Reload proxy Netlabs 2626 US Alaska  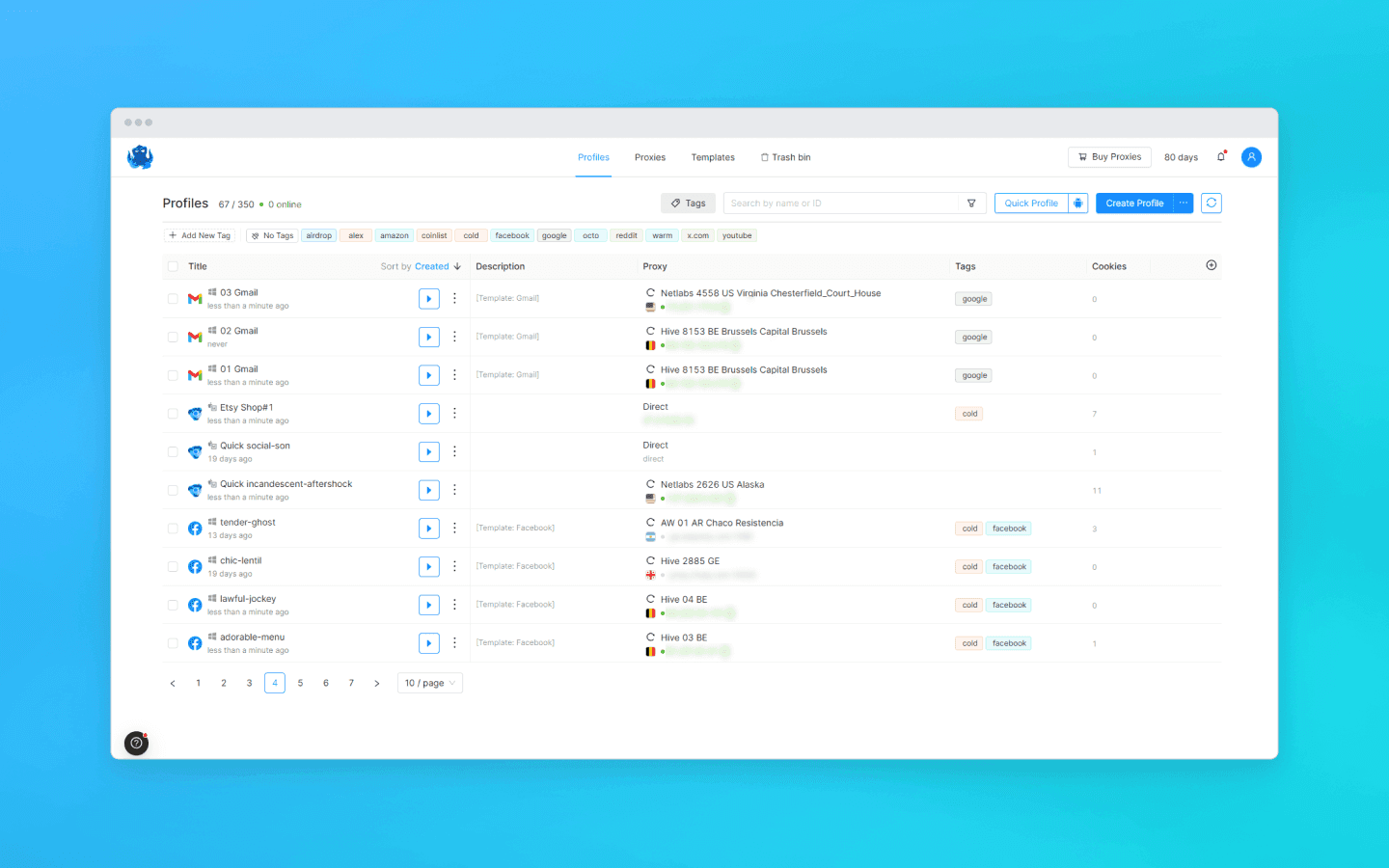click(650, 484)
